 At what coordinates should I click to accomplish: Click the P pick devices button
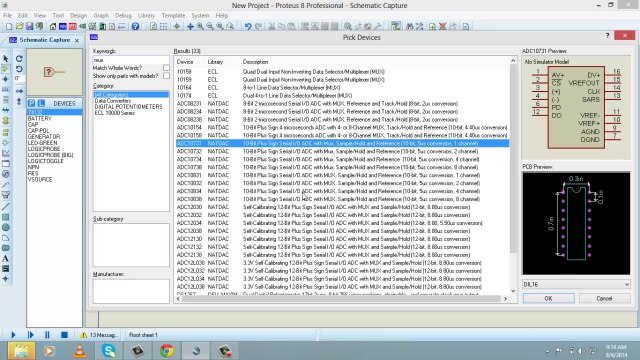pos(31,103)
